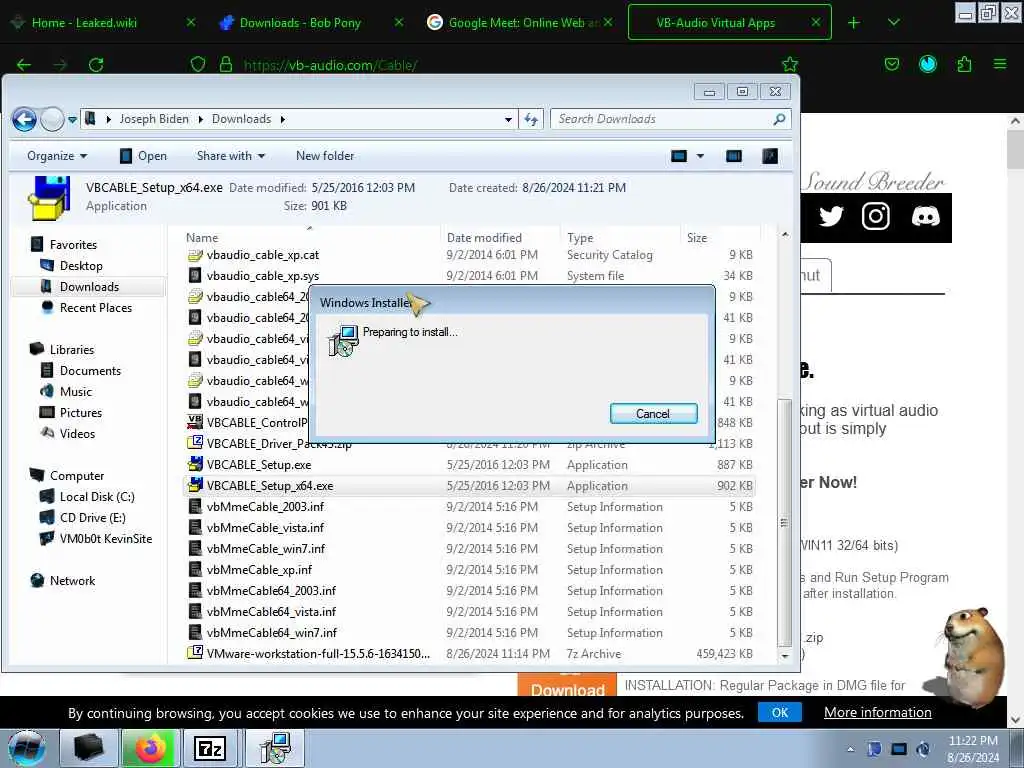The width and height of the screenshot is (1024, 768).
Task: Open Firefox from taskbar
Action: click(x=151, y=748)
